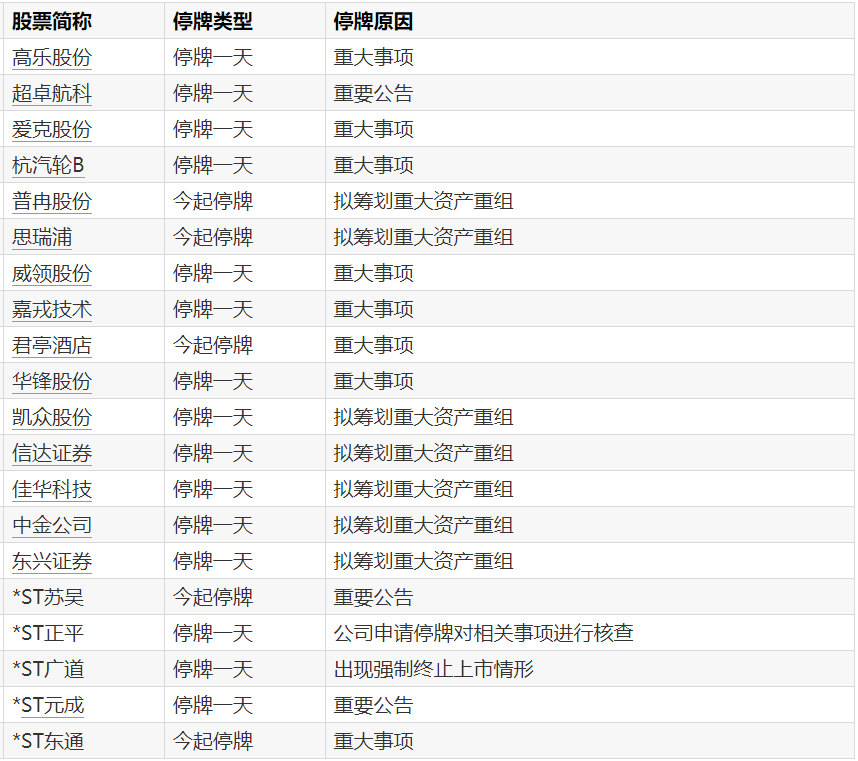Open the 爱克股份 stock link
This screenshot has height=761, width=858.
point(51,130)
